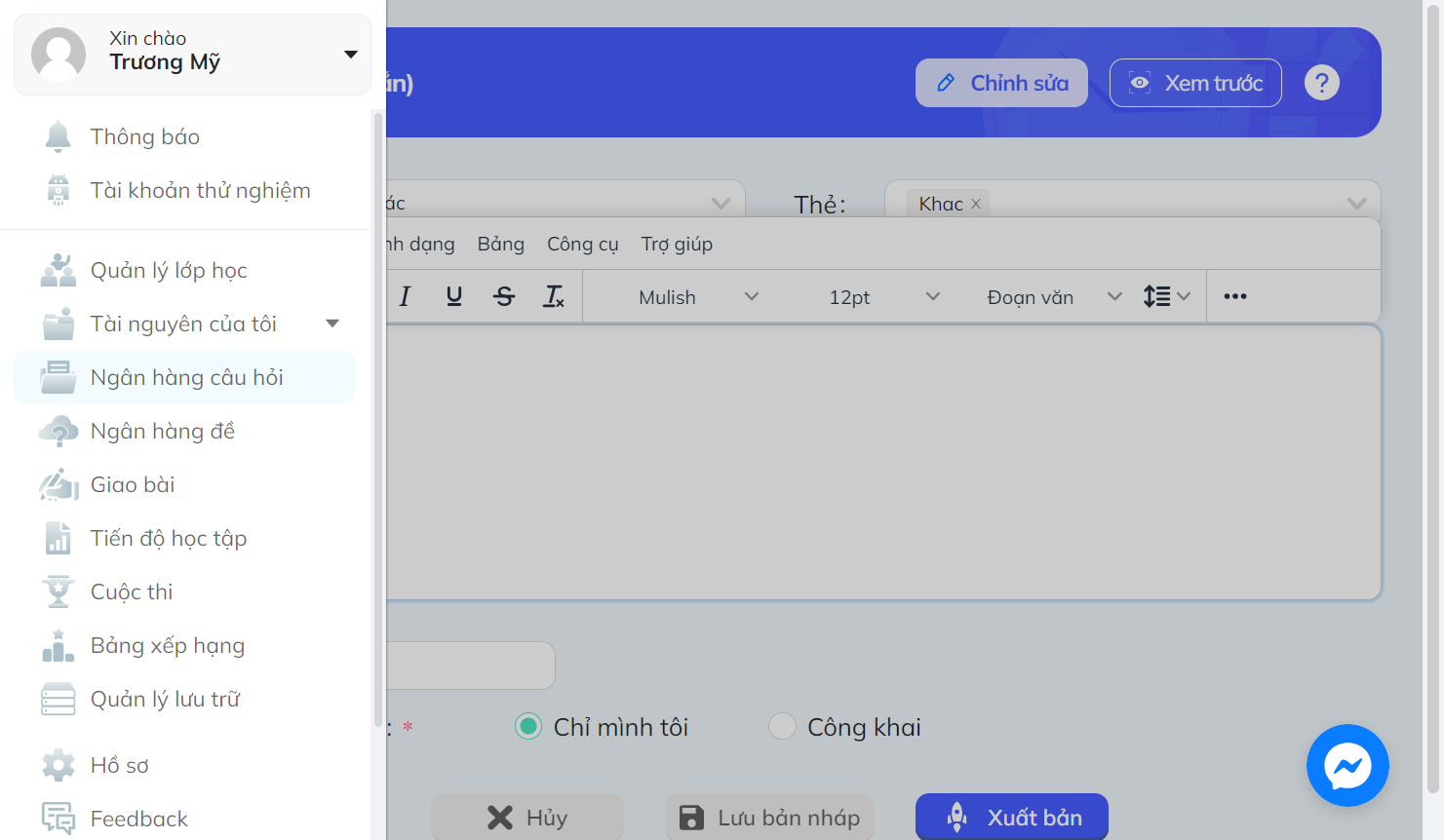Expand the Thẻ tags dropdown arrow
This screenshot has height=840, width=1444.
(1356, 204)
